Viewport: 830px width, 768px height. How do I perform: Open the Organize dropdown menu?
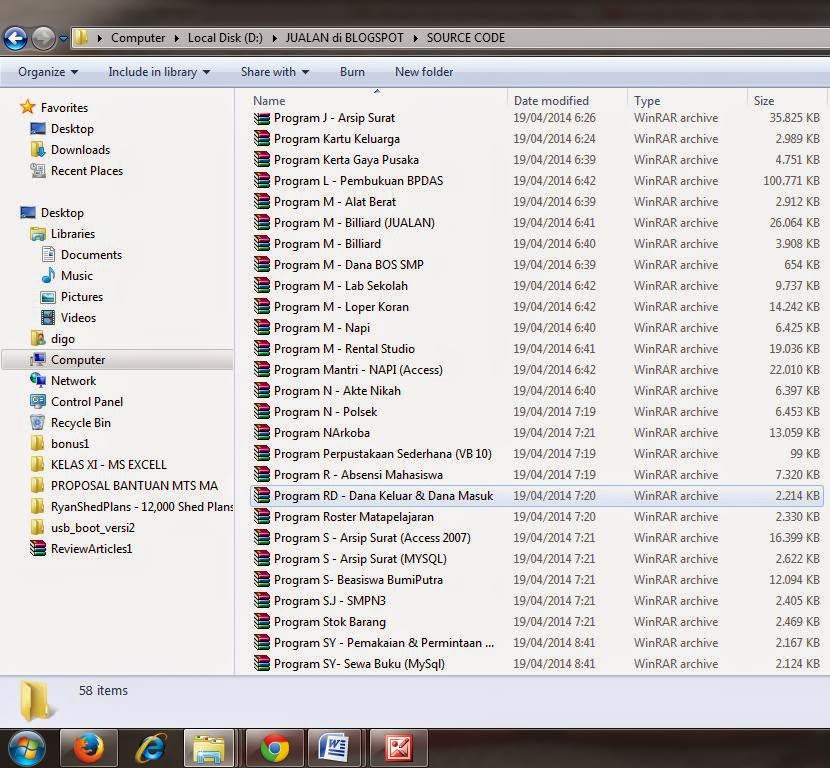(x=47, y=72)
